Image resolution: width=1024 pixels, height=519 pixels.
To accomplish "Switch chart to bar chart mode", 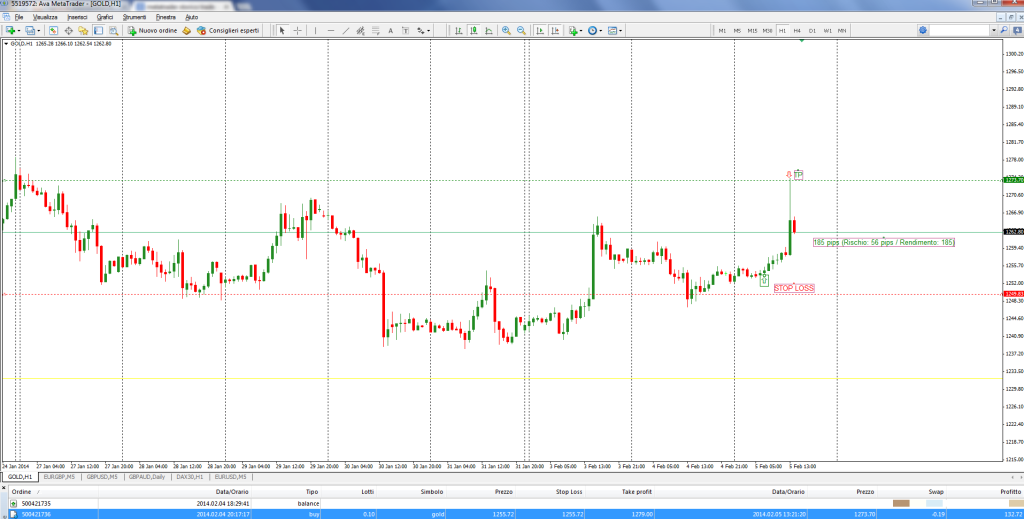I will 458,30.
